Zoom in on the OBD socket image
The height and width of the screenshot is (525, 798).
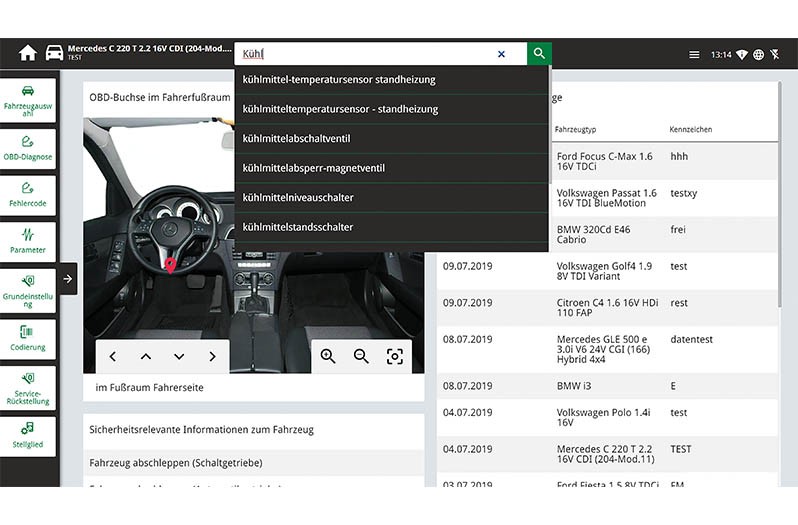click(328, 356)
